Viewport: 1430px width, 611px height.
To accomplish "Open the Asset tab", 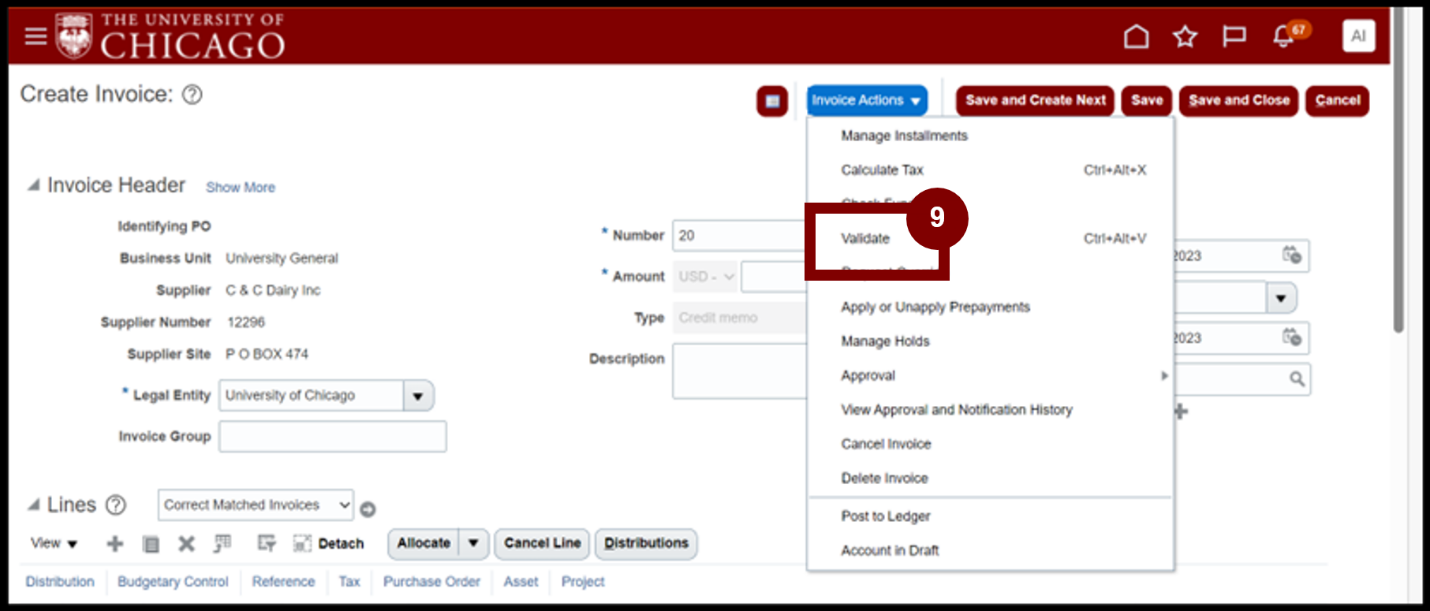I will point(521,582).
